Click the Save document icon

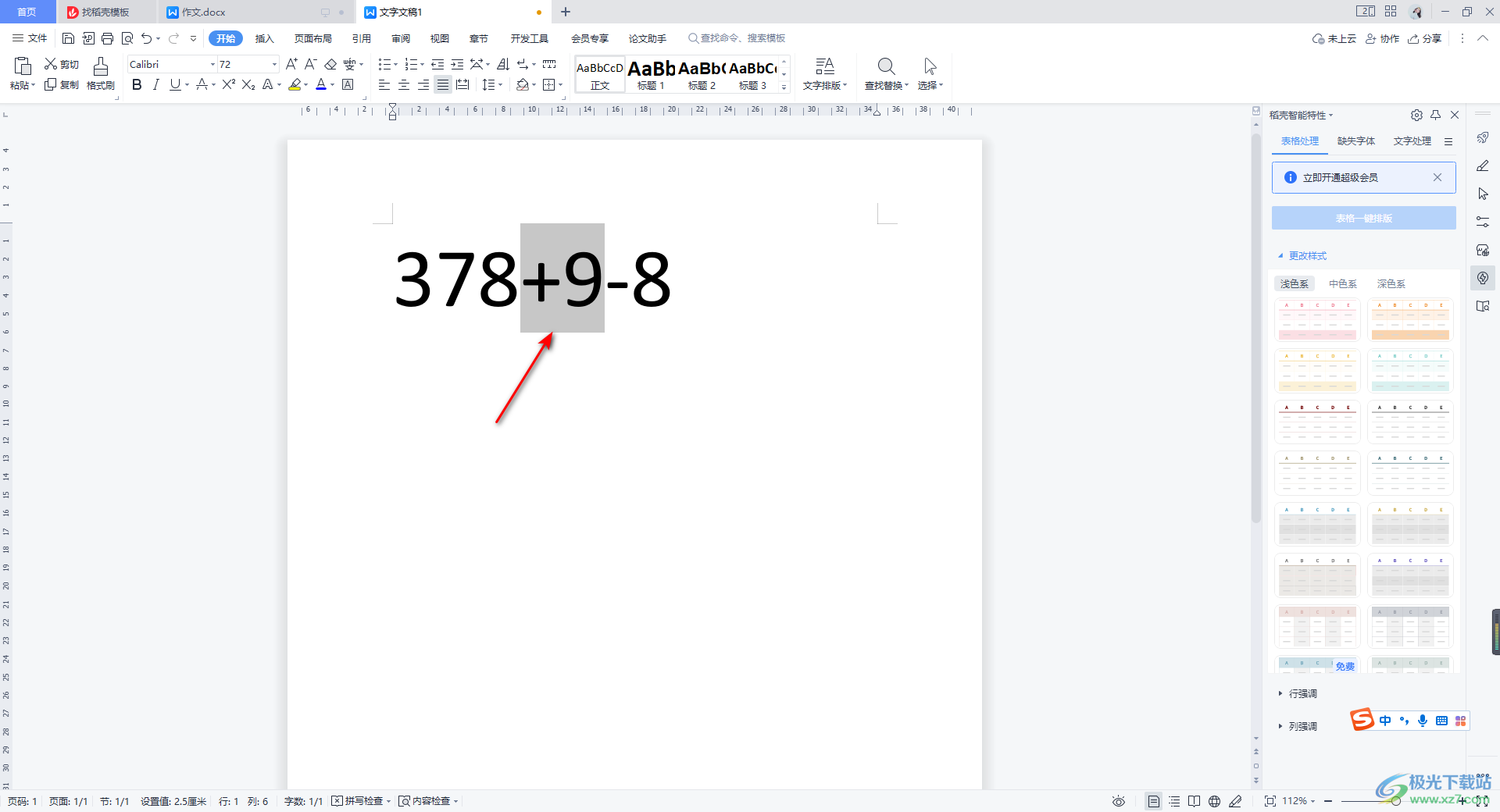click(68, 38)
